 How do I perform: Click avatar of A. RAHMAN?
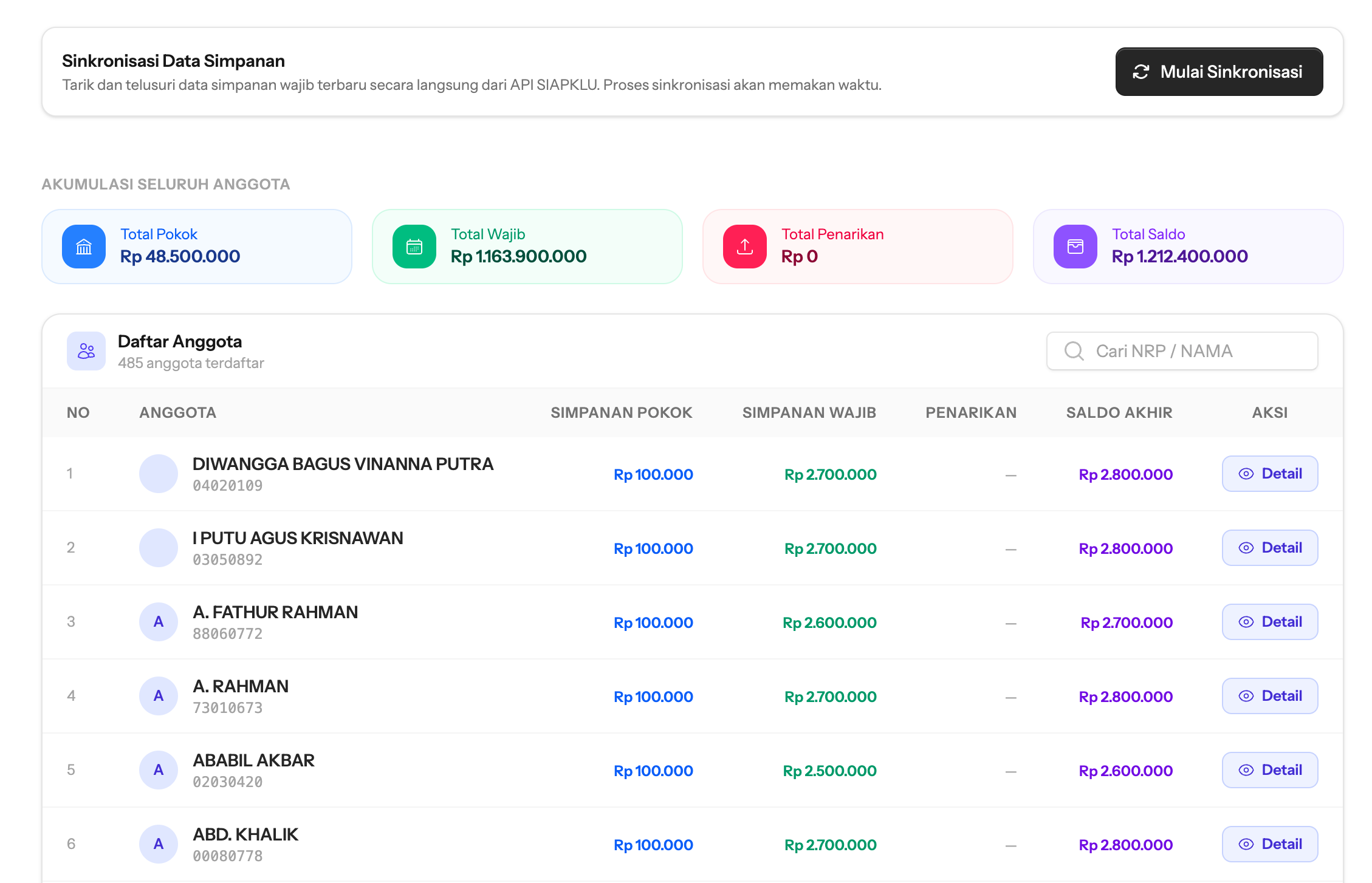(x=159, y=696)
